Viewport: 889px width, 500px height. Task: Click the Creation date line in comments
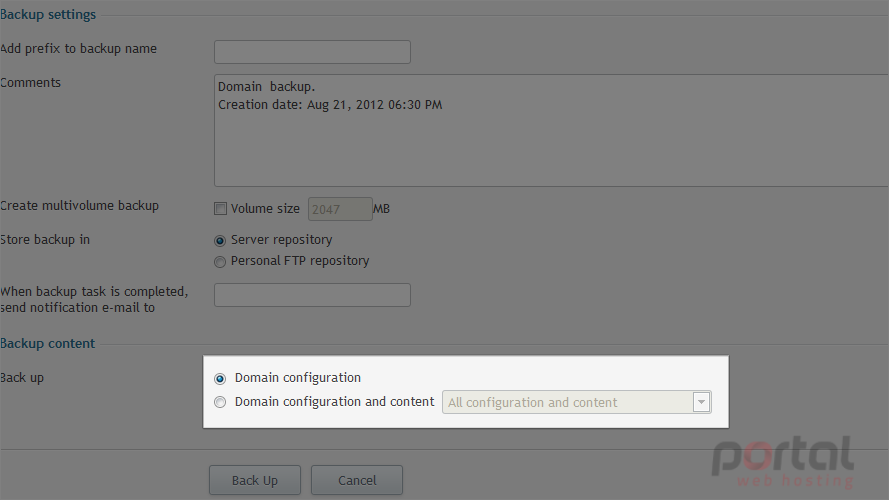[x=330, y=105]
